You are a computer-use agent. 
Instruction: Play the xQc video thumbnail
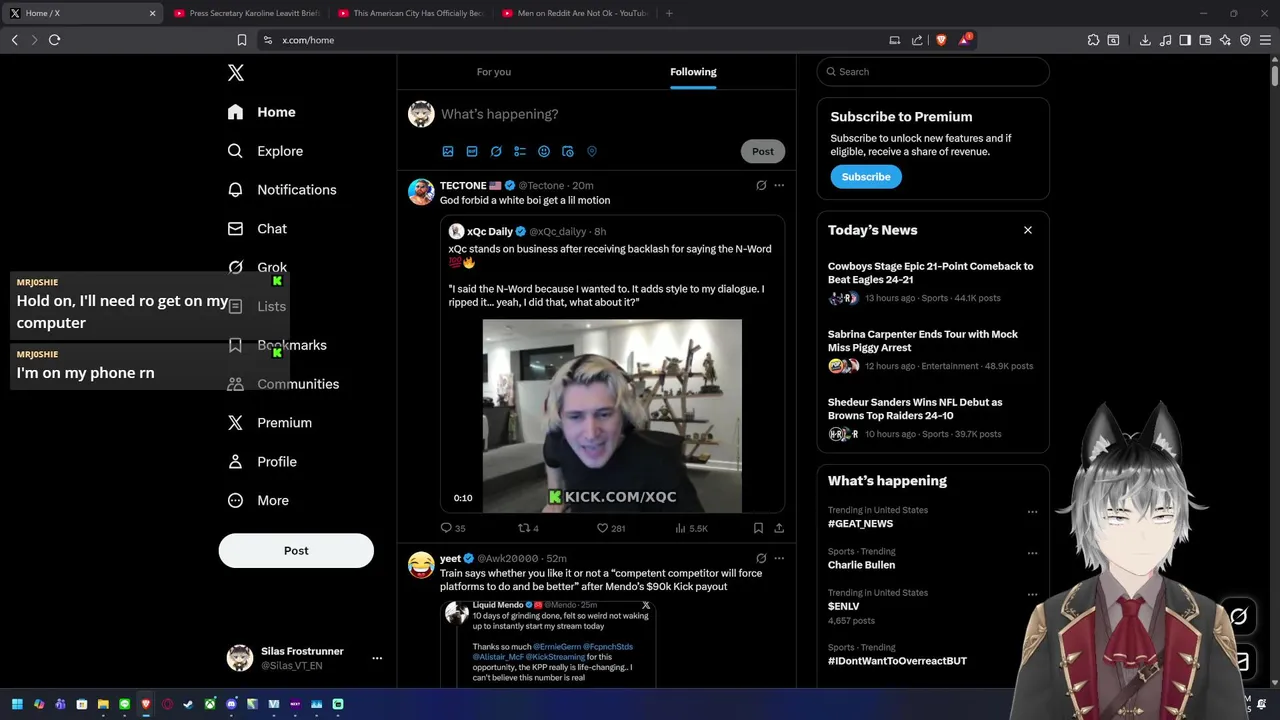pyautogui.click(x=612, y=416)
